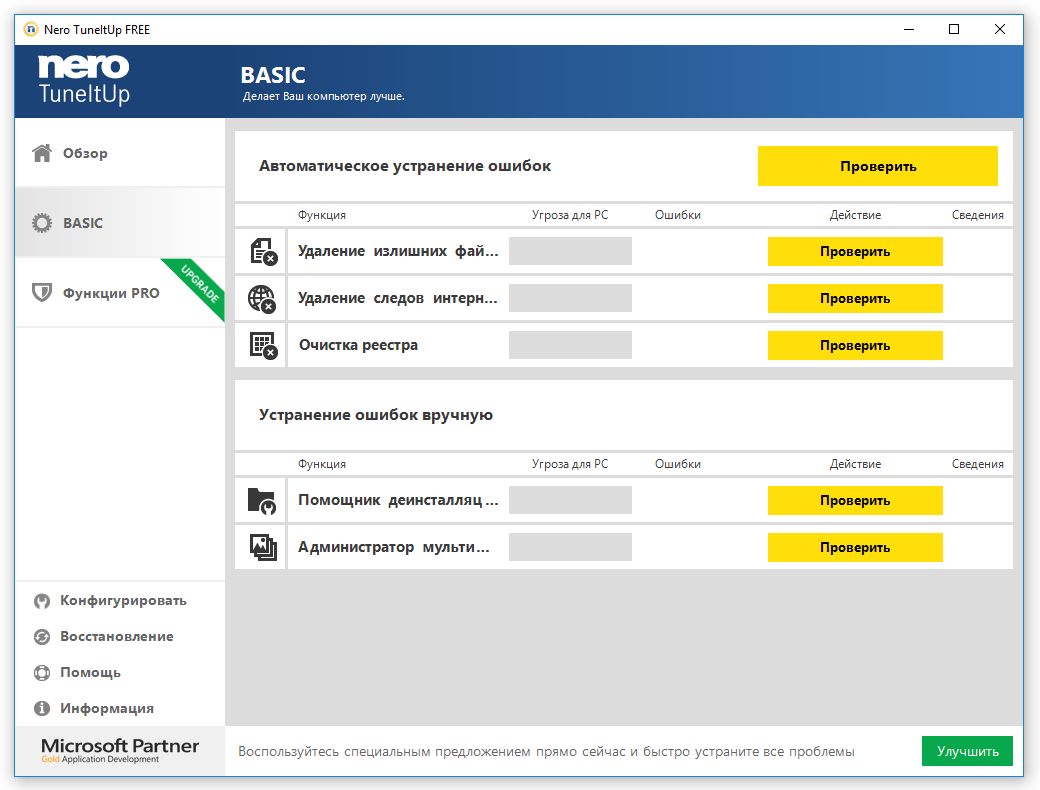Screen dimensions: 1040x790
Task: Open Функции PRO section
Action: coord(120,293)
